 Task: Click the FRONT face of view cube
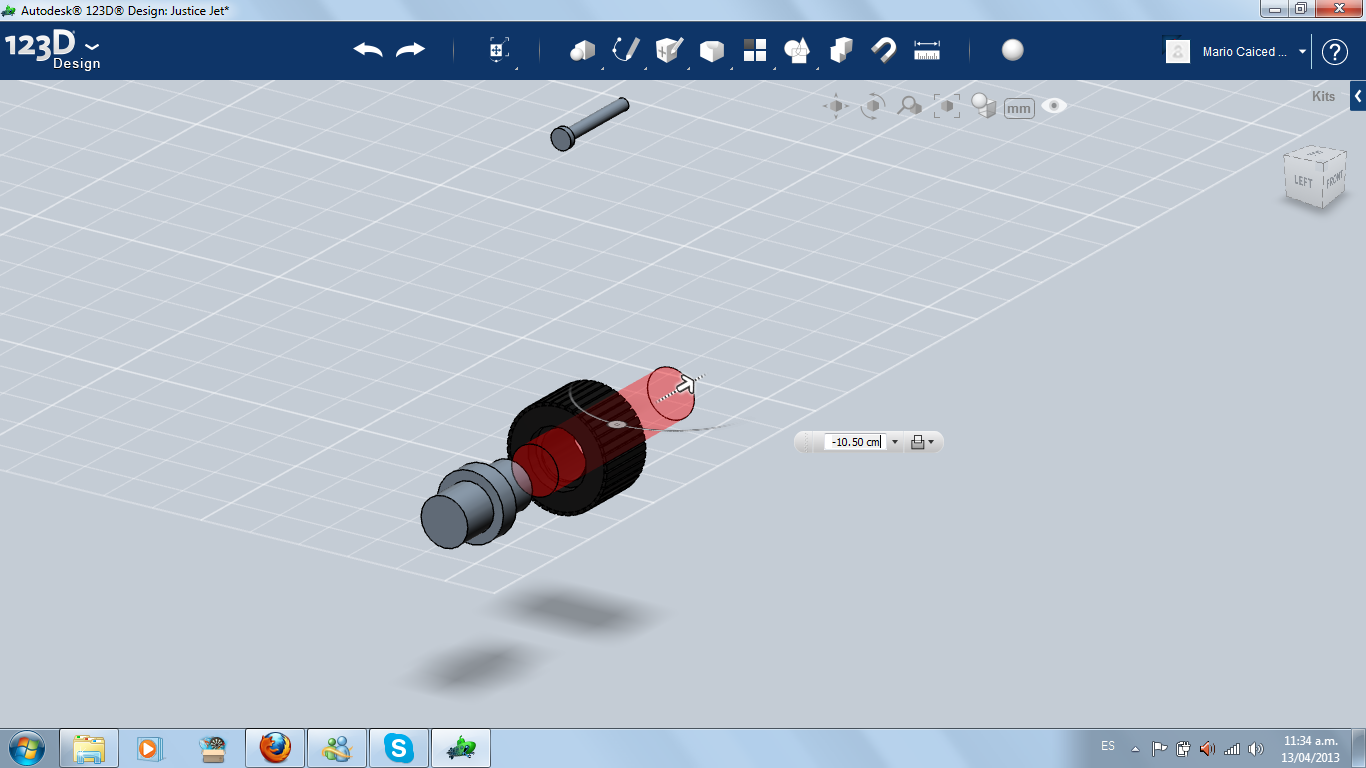coord(1334,181)
